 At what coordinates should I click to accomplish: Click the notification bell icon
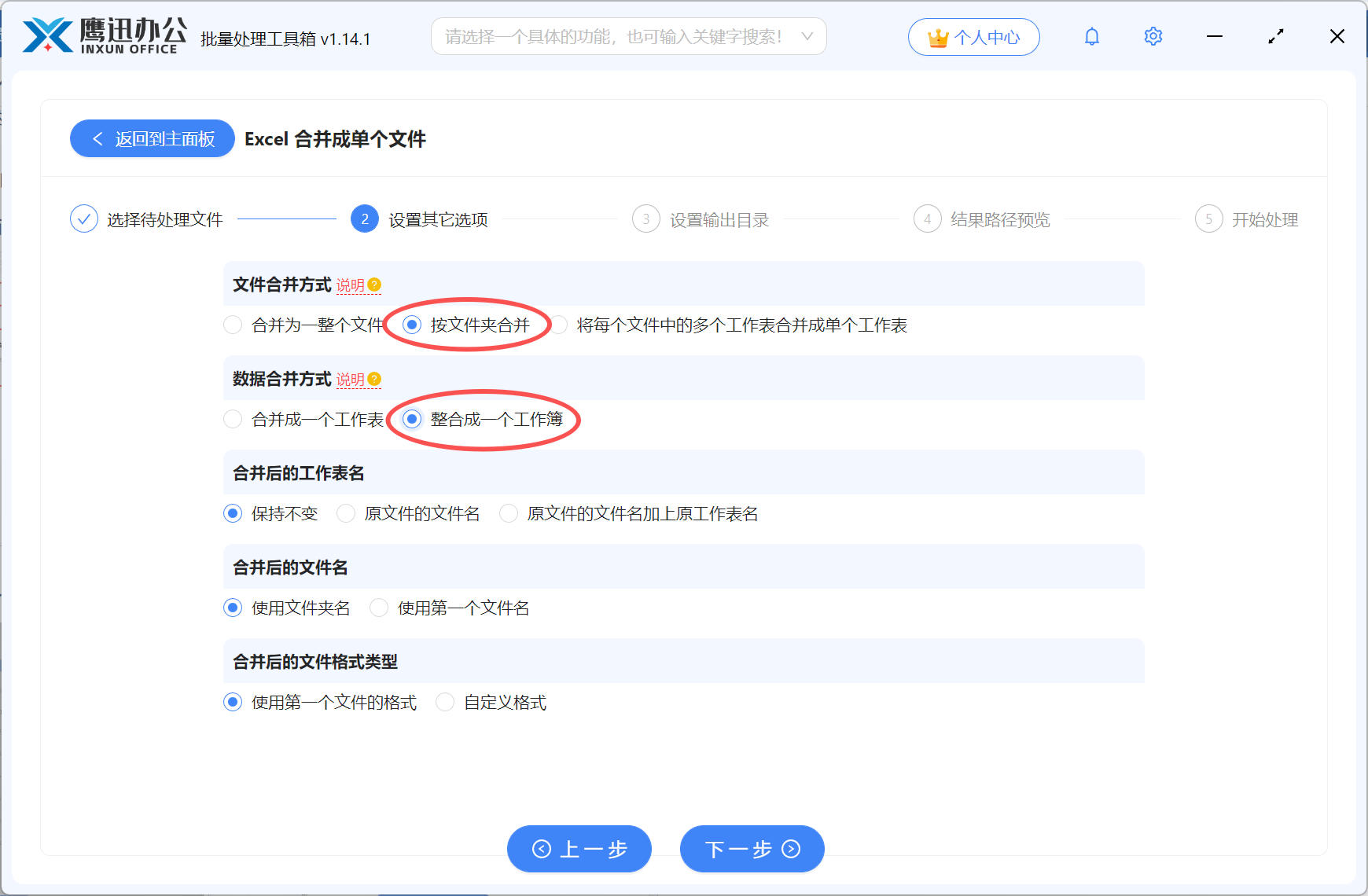[1091, 36]
